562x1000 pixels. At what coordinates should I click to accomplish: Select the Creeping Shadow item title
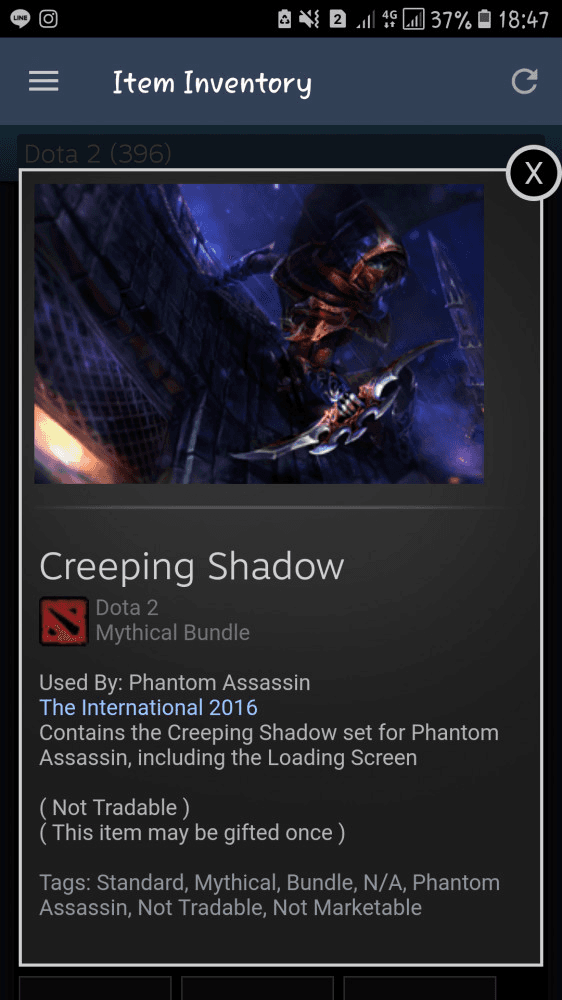pos(191,566)
